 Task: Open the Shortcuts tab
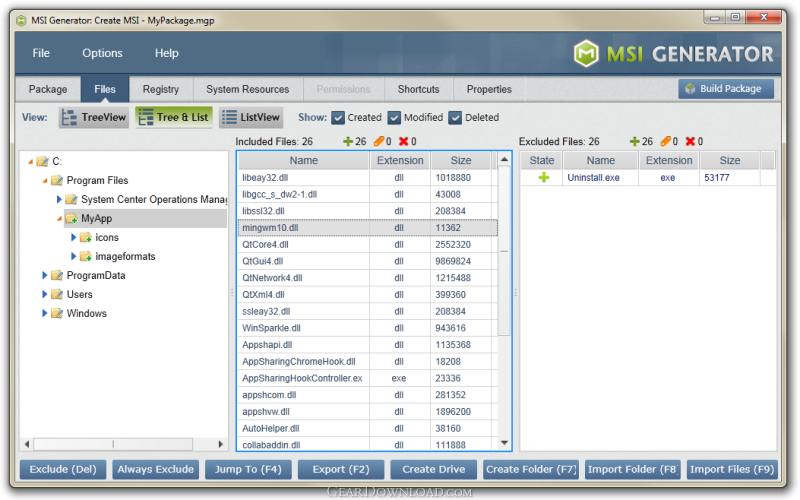point(418,89)
